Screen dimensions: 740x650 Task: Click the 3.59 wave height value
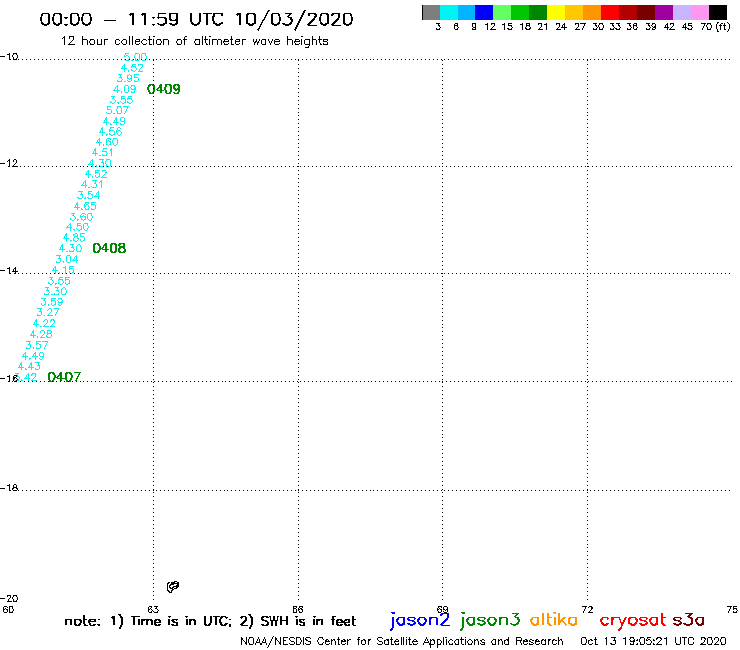(x=52, y=302)
